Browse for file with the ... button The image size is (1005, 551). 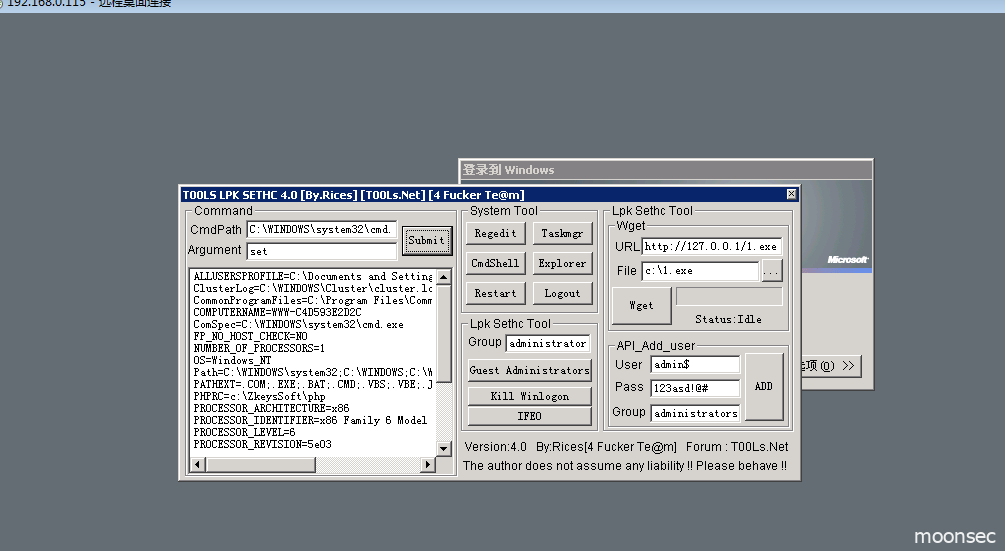[771, 271]
